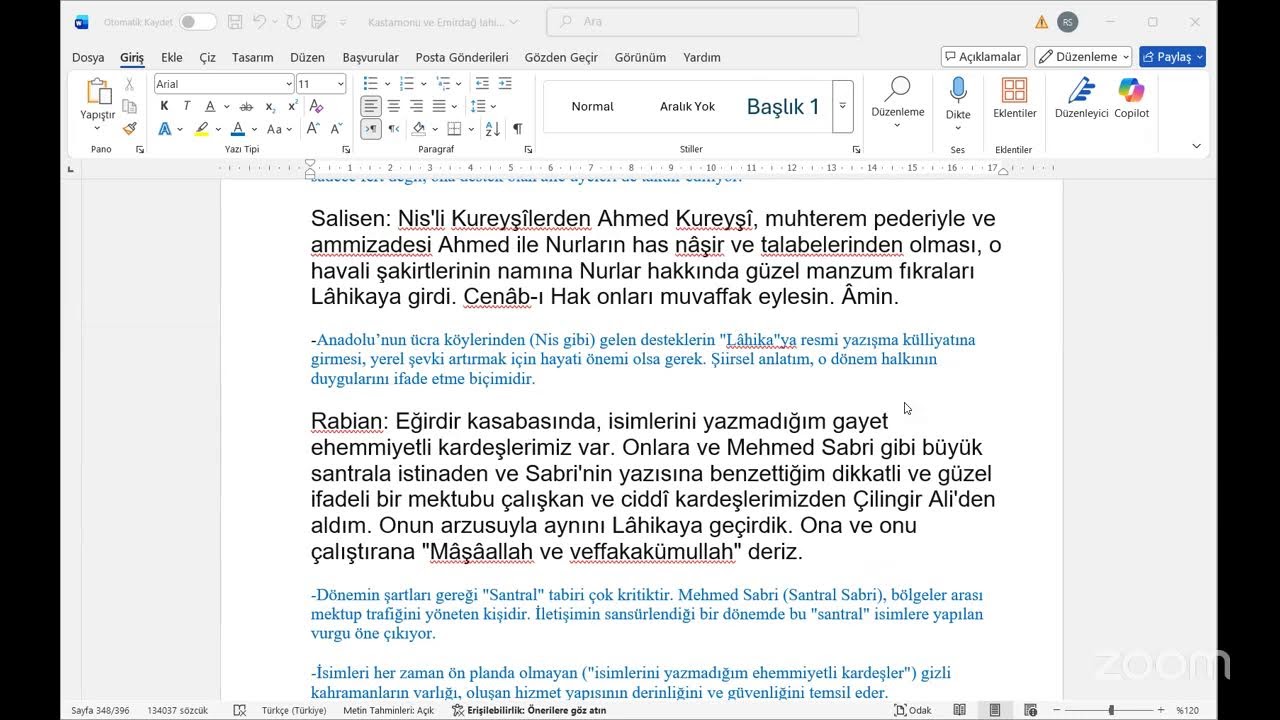Open the warning alert icon in title bar
The width and height of the screenshot is (1280, 720).
[x=1042, y=22]
